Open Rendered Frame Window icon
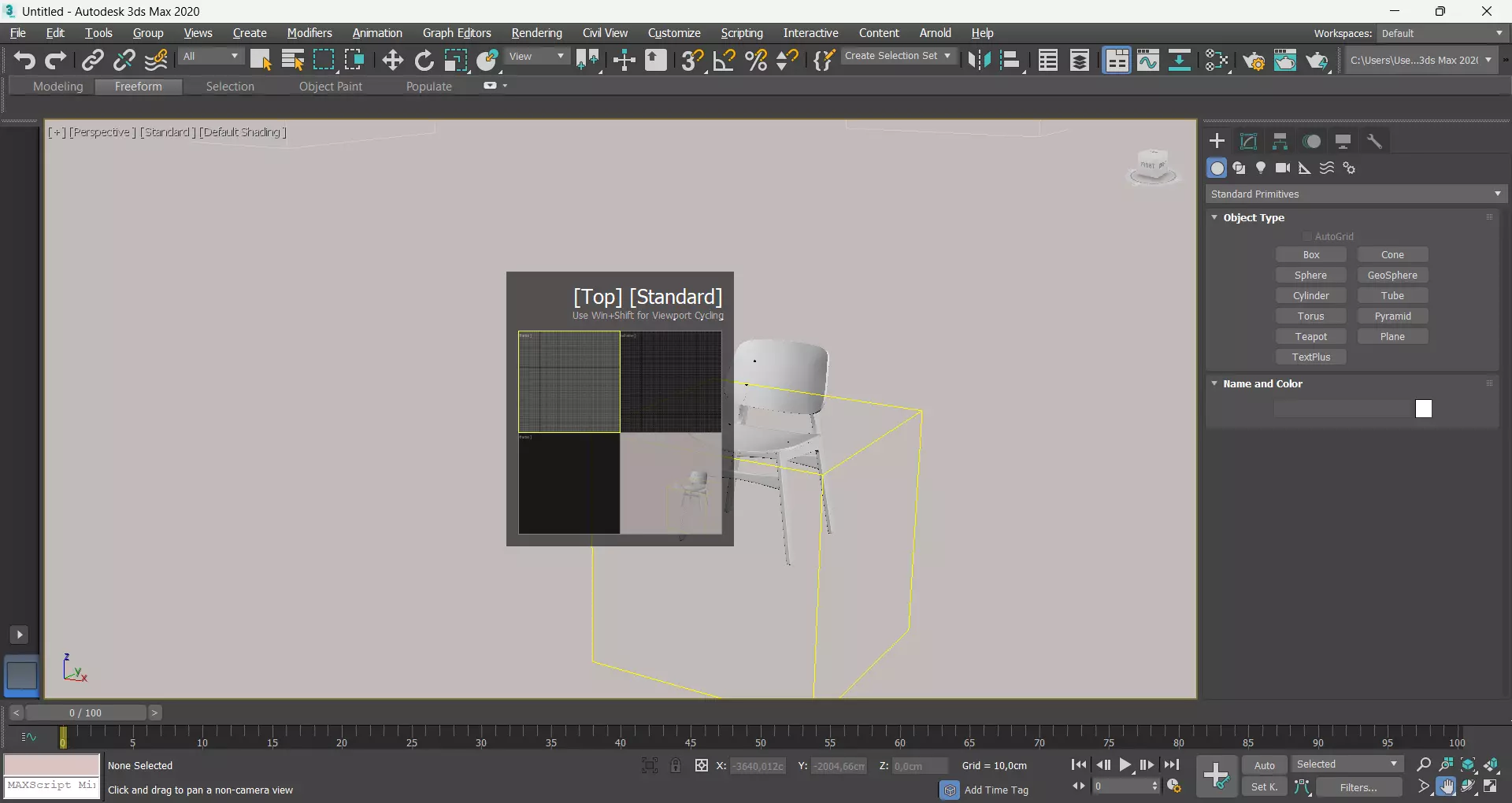 point(1285,60)
